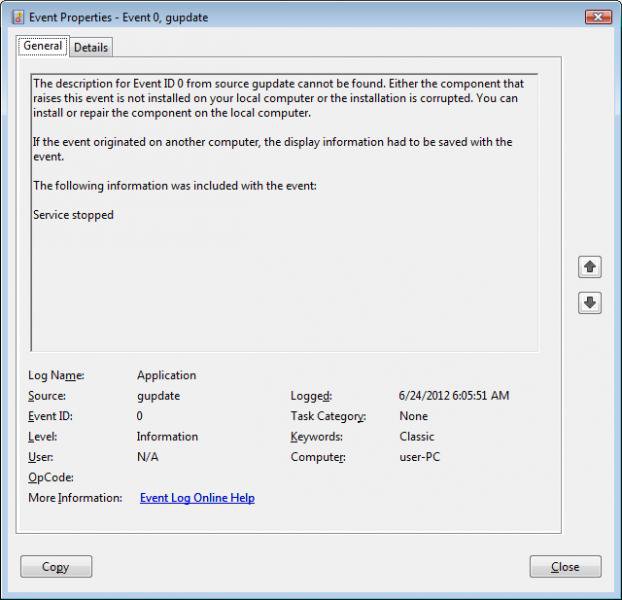Click the Keywords value 'Classic'
622x600 pixels.
[417, 437]
